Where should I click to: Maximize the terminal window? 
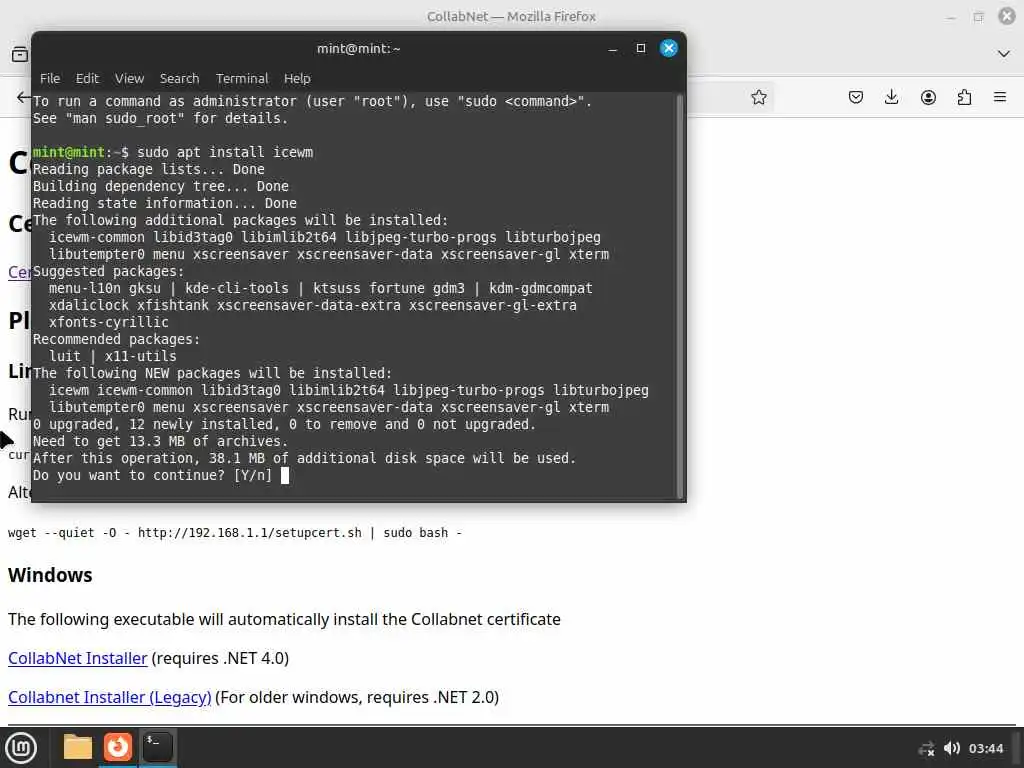(x=641, y=48)
